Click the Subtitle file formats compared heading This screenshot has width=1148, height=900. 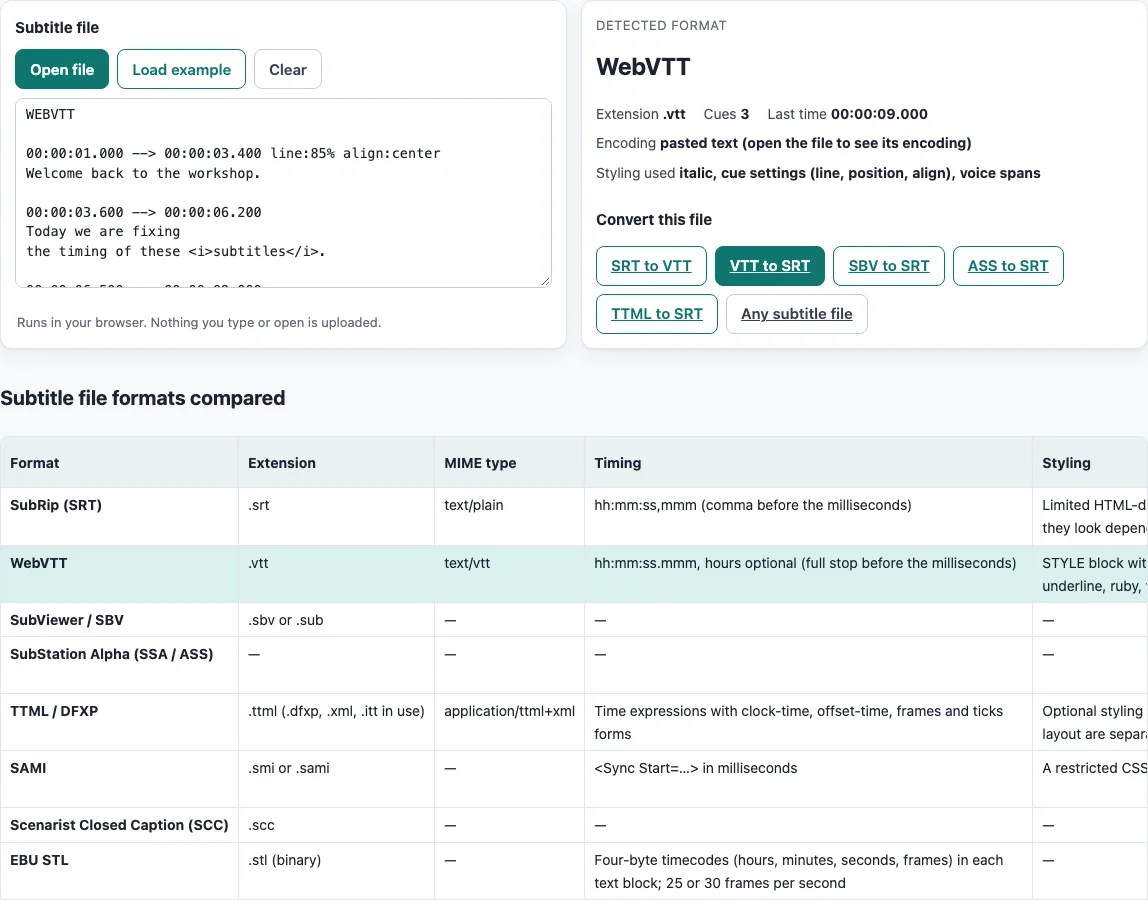tap(143, 398)
